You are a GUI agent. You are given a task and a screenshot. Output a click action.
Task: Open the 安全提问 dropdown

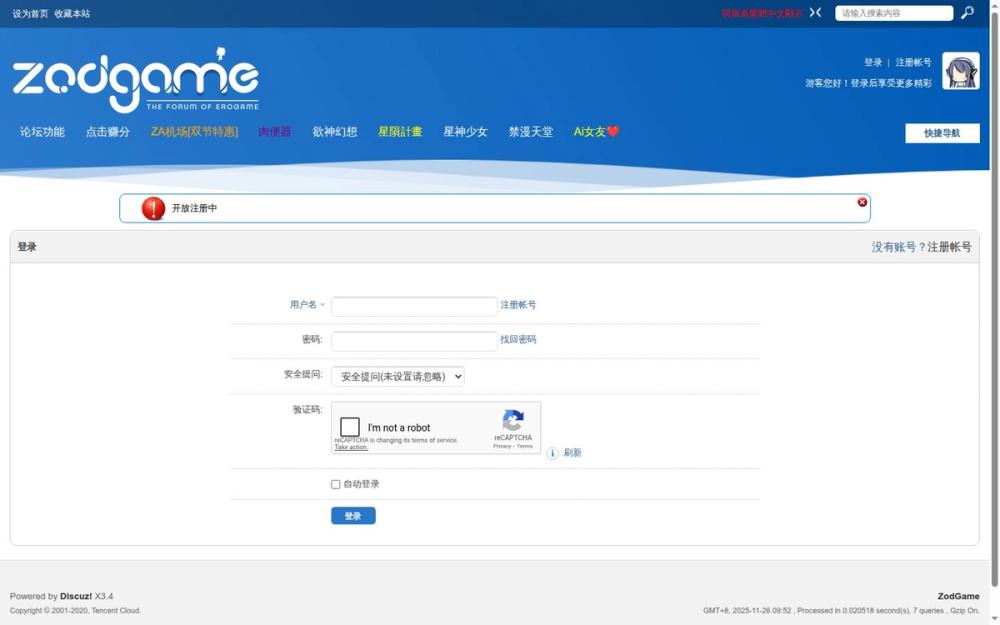[x=396, y=376]
